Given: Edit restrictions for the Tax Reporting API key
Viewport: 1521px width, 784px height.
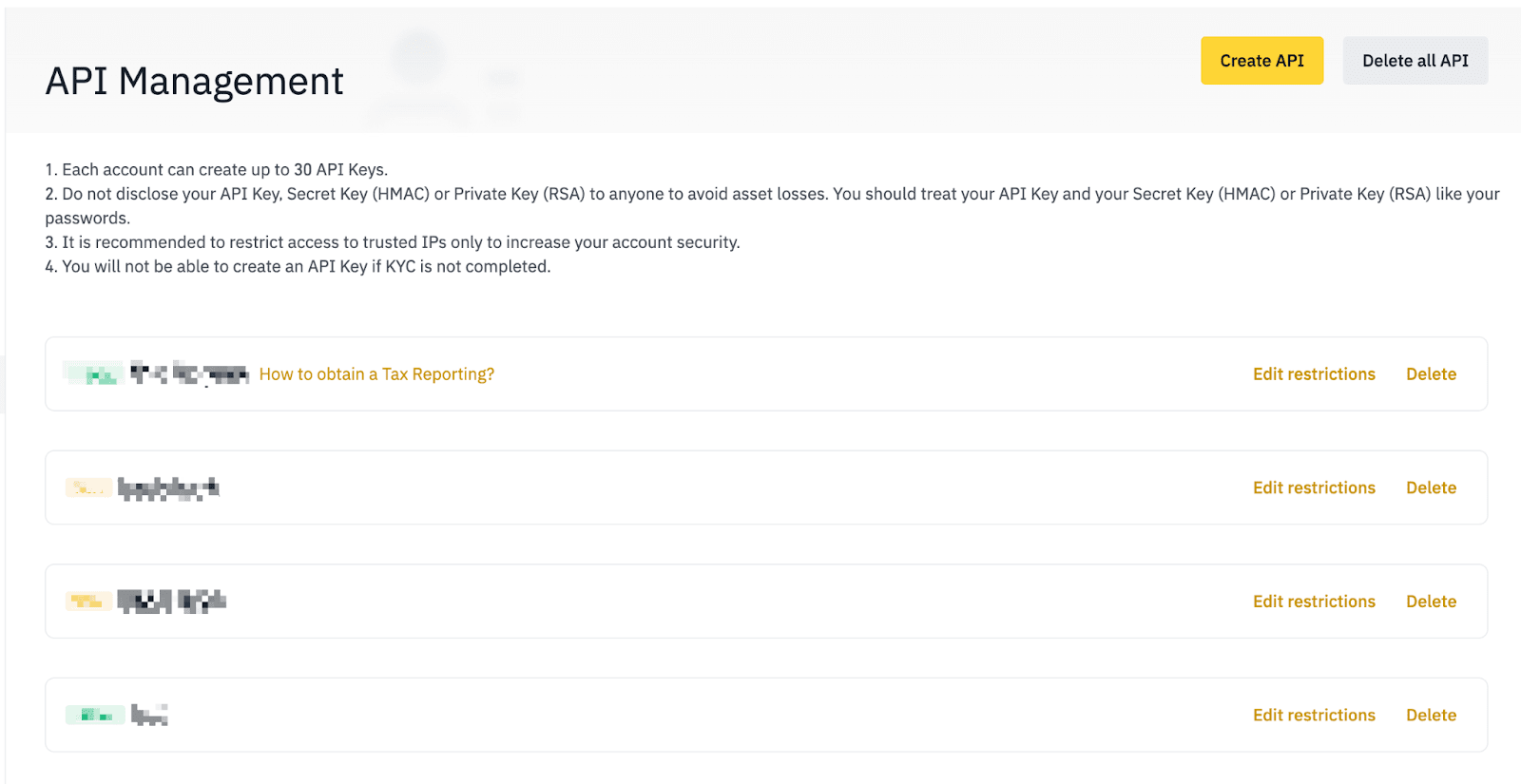Looking at the screenshot, I should (x=1314, y=374).
